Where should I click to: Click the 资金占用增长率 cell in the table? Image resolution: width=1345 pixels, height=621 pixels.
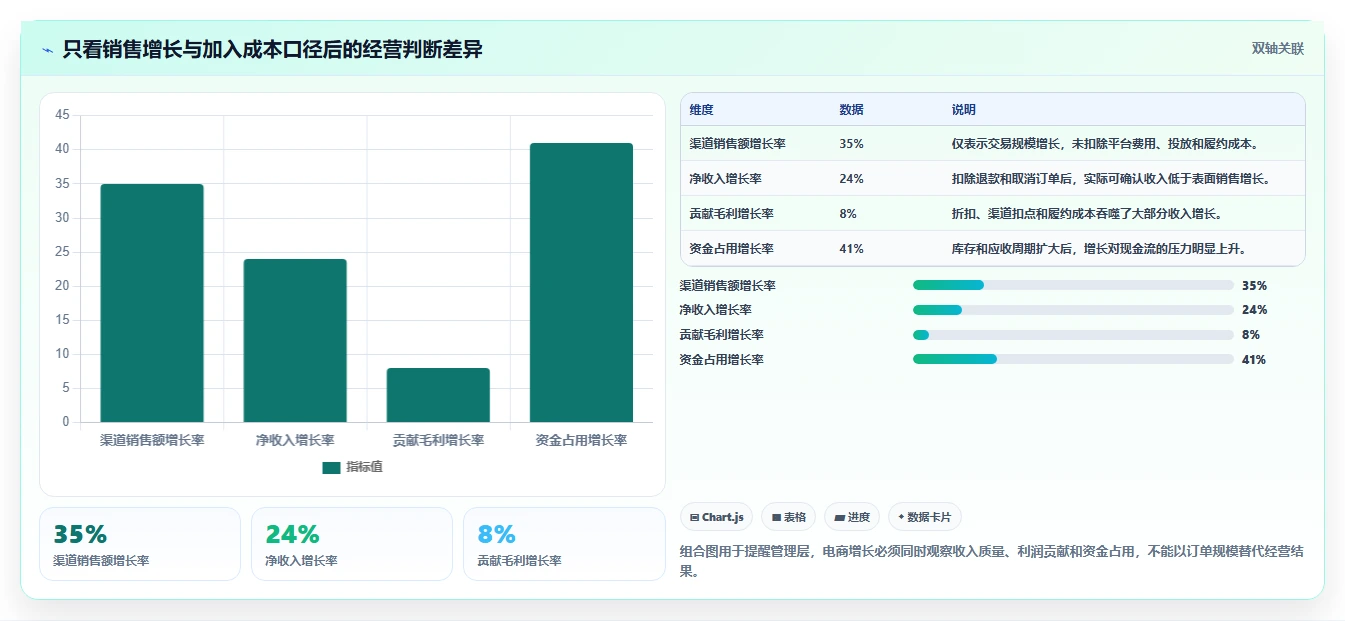pyautogui.click(x=732, y=249)
